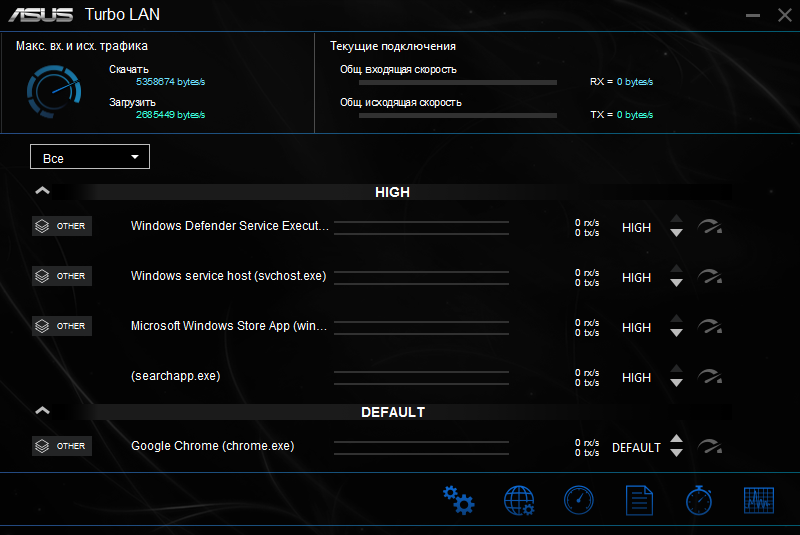
Task: Click traffic bars of Google Chrome row
Action: 421,447
